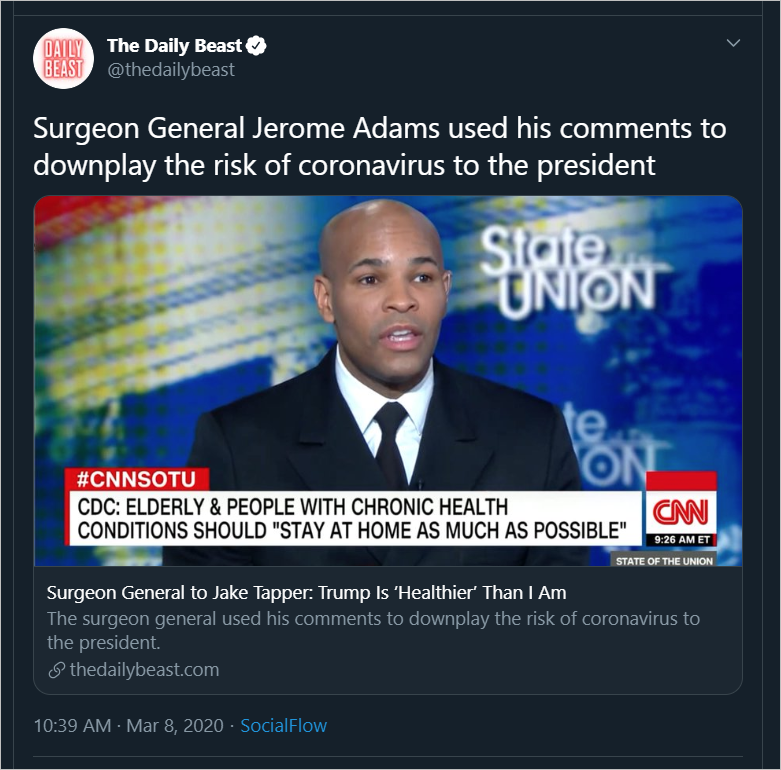Open the SocialFlow source link
Screen dimensions: 781x770
point(283,726)
